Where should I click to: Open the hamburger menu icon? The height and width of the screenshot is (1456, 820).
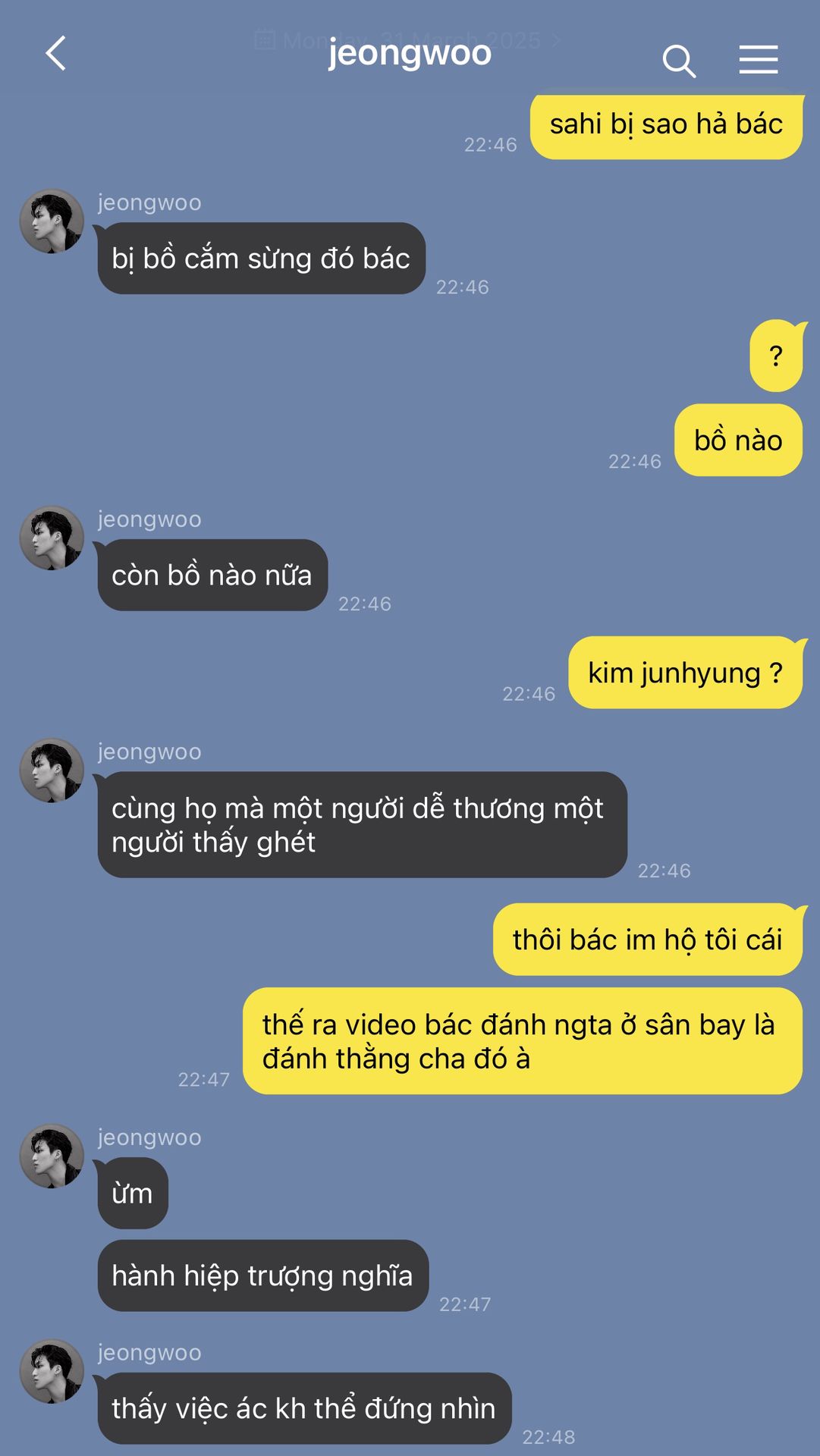click(x=759, y=59)
